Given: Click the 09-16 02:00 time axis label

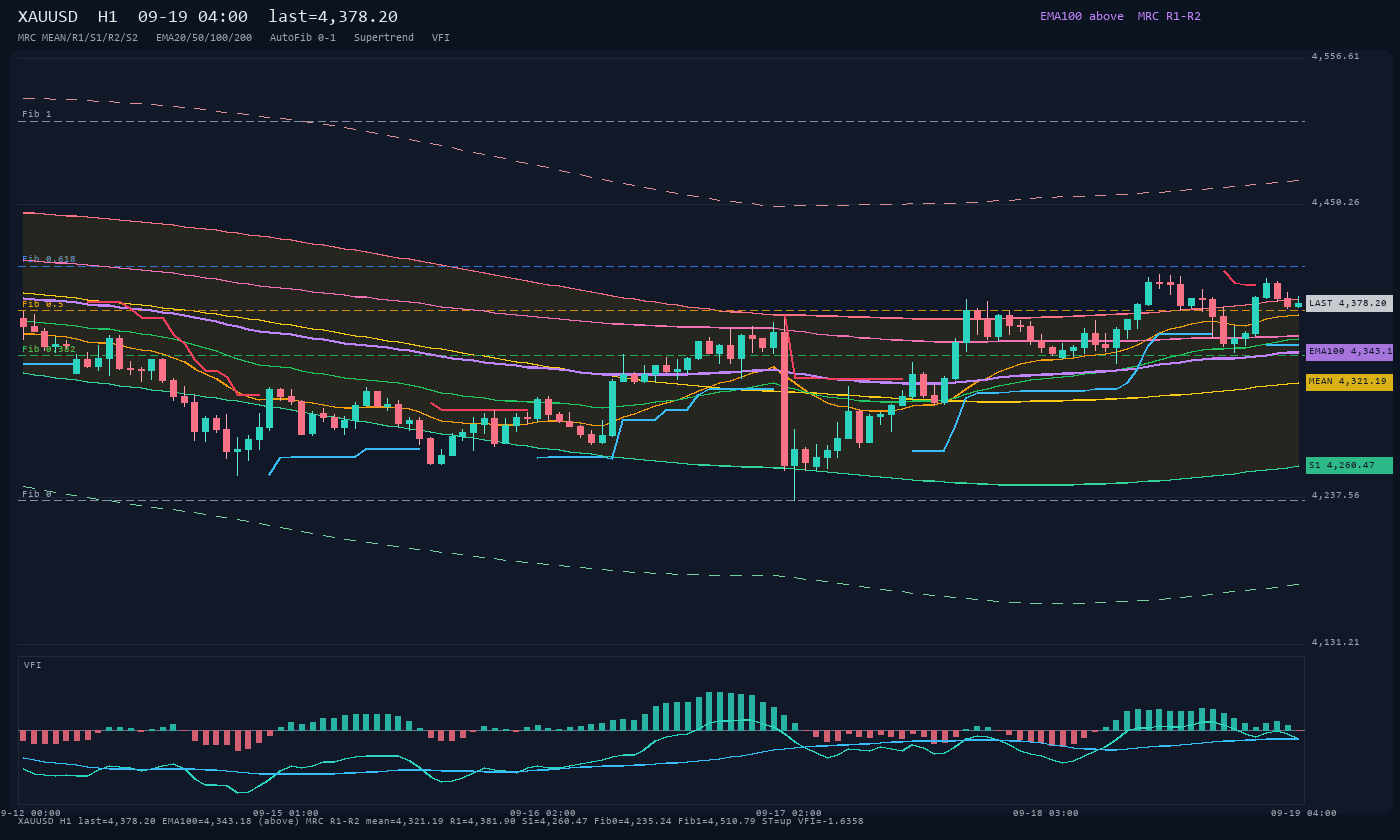Looking at the screenshot, I should click(x=543, y=813).
